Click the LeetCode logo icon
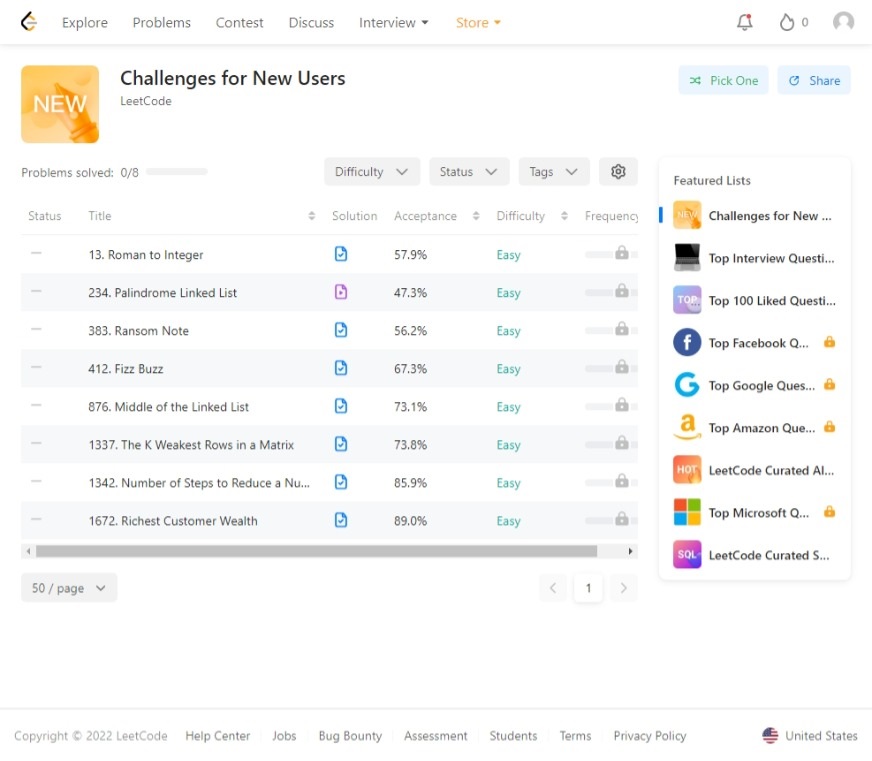872x761 pixels. point(29,22)
